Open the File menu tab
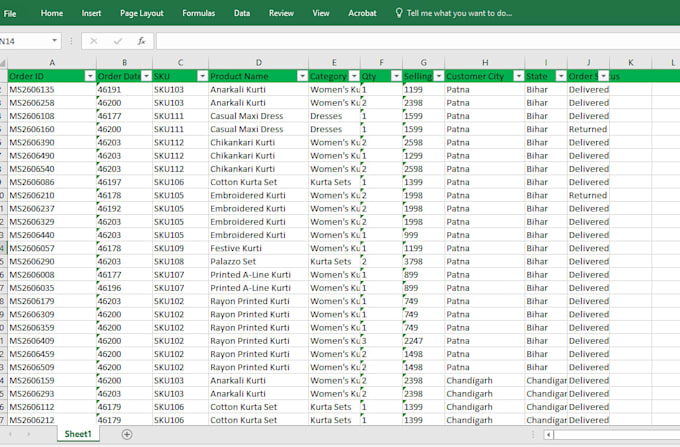 10,13
